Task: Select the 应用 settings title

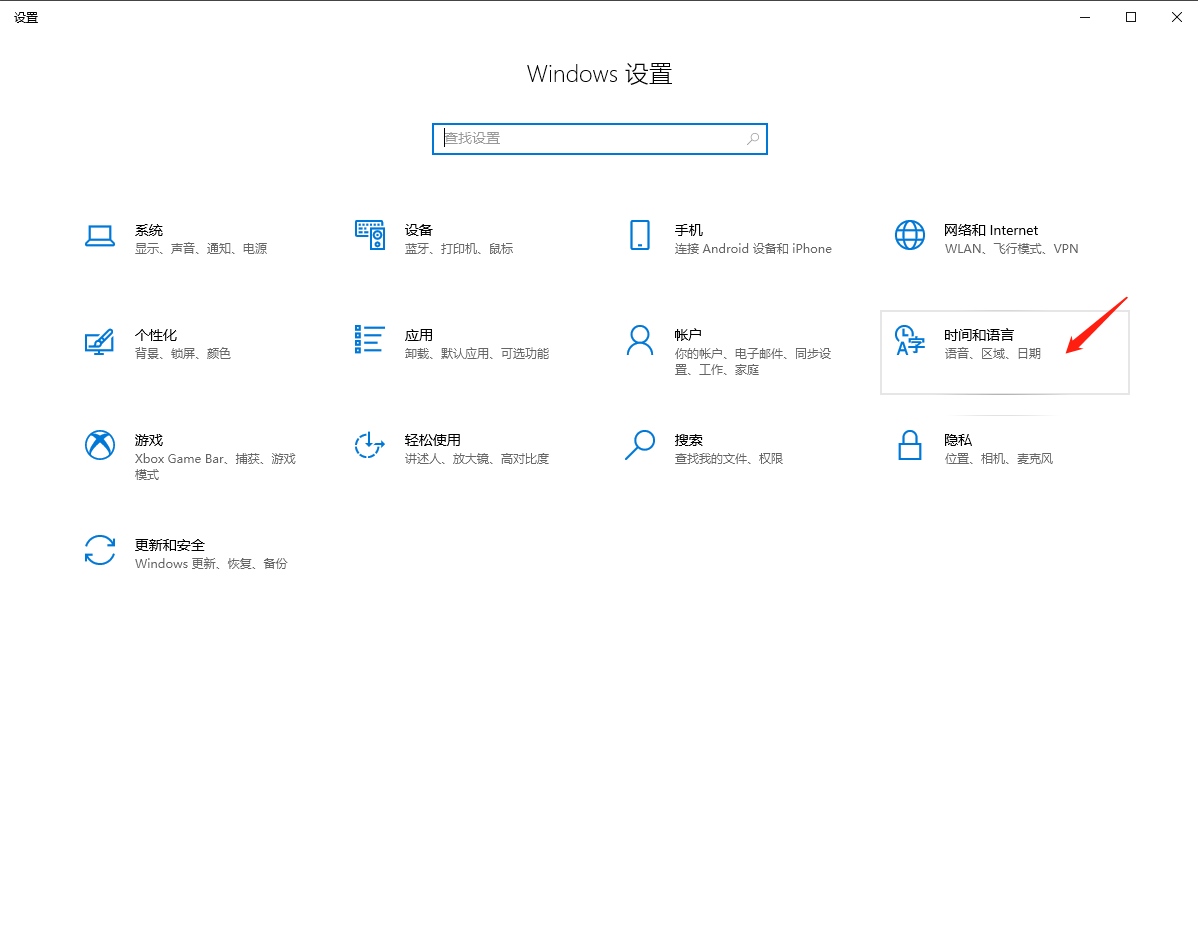Action: coord(419,335)
